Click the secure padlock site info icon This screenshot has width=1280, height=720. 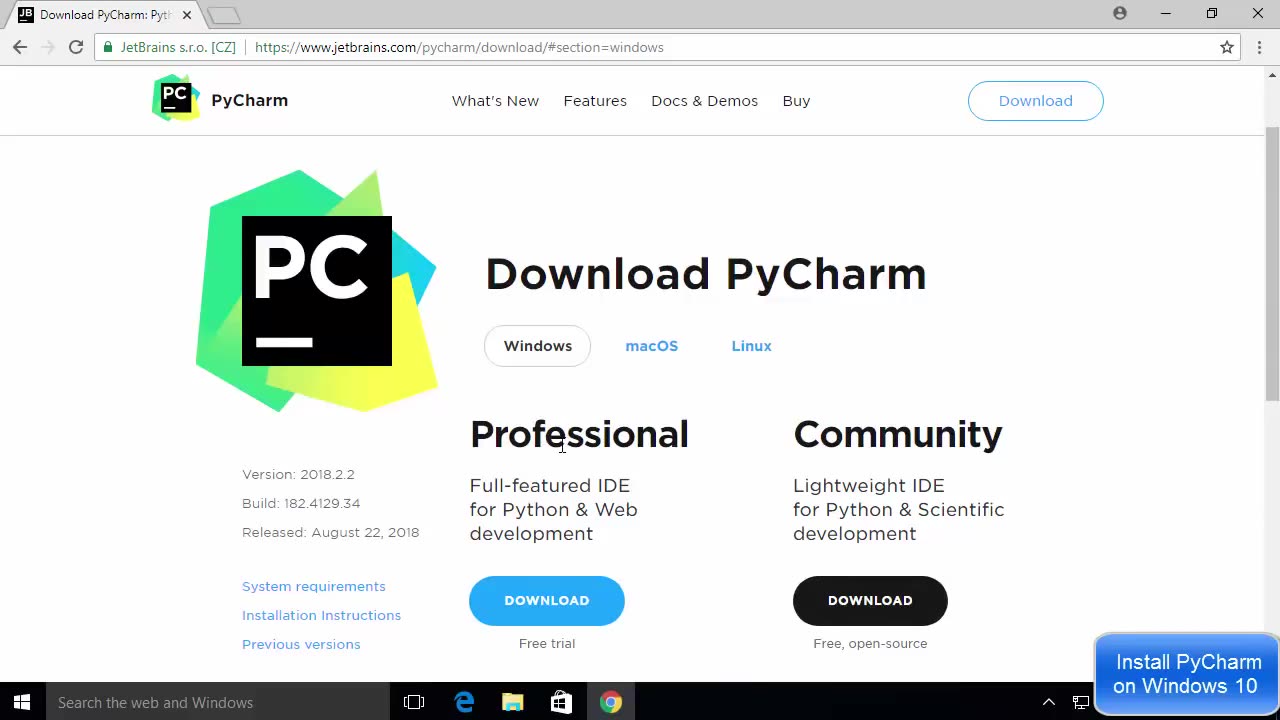(x=108, y=47)
